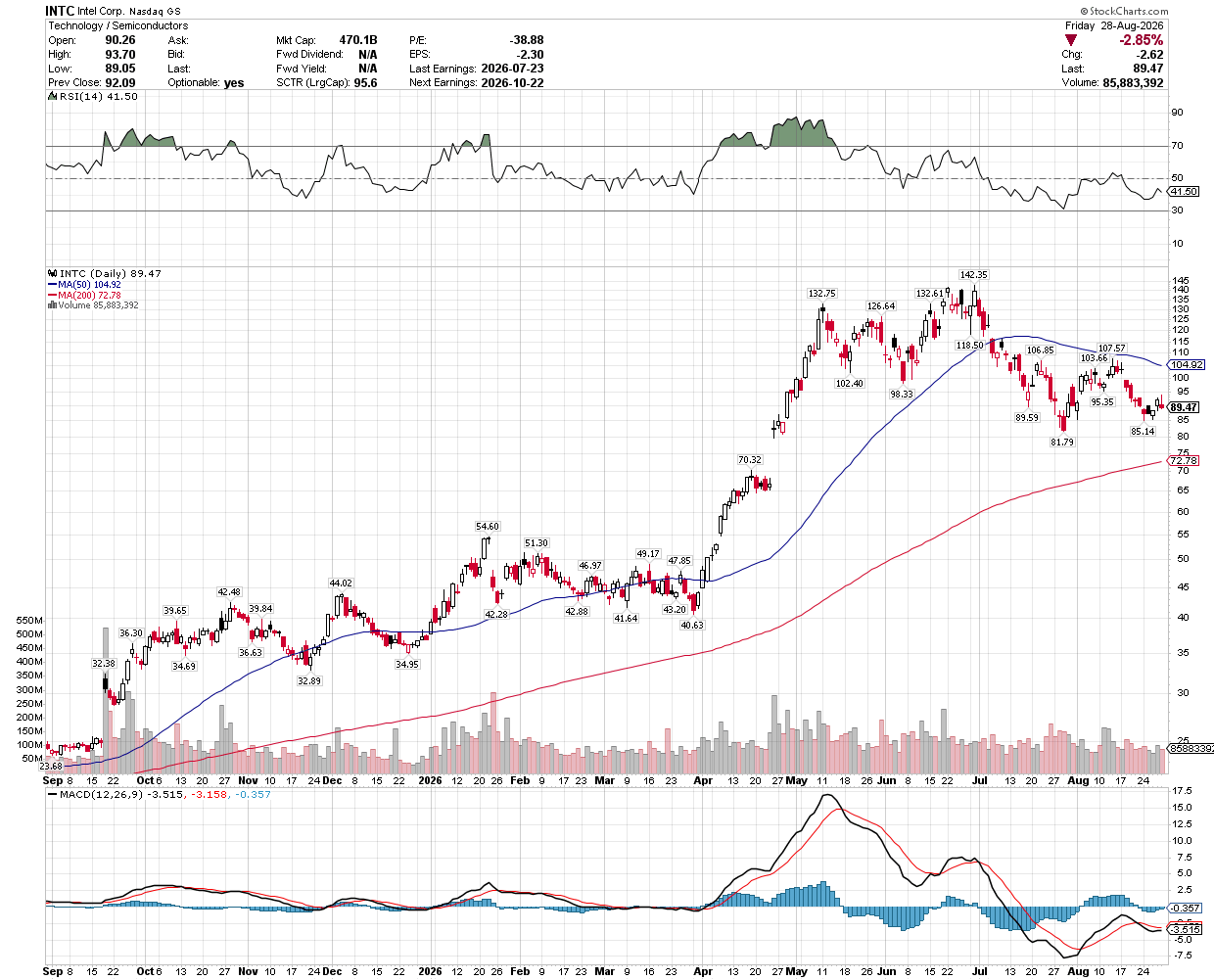Click the StockCharts.com copyright text

[x=1125, y=11]
